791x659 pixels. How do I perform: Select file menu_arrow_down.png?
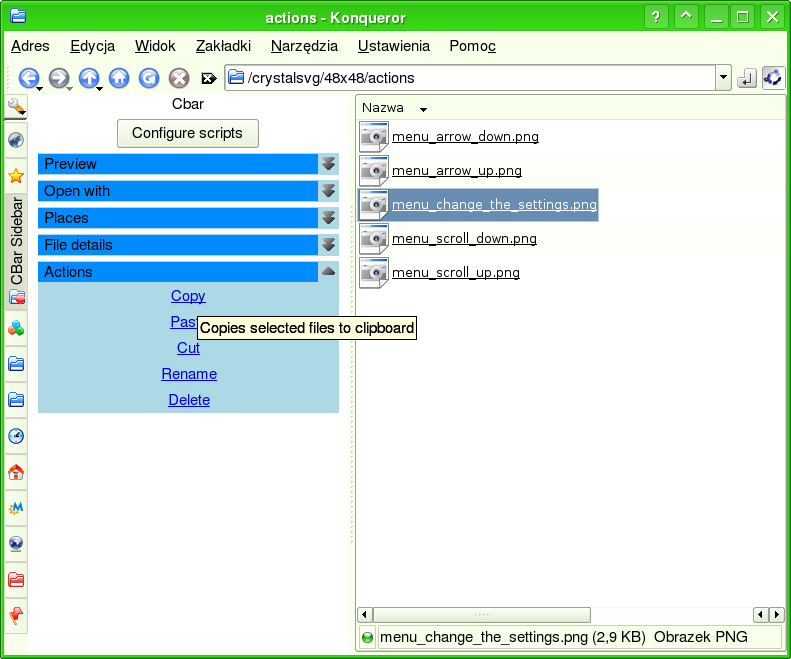[465, 137]
